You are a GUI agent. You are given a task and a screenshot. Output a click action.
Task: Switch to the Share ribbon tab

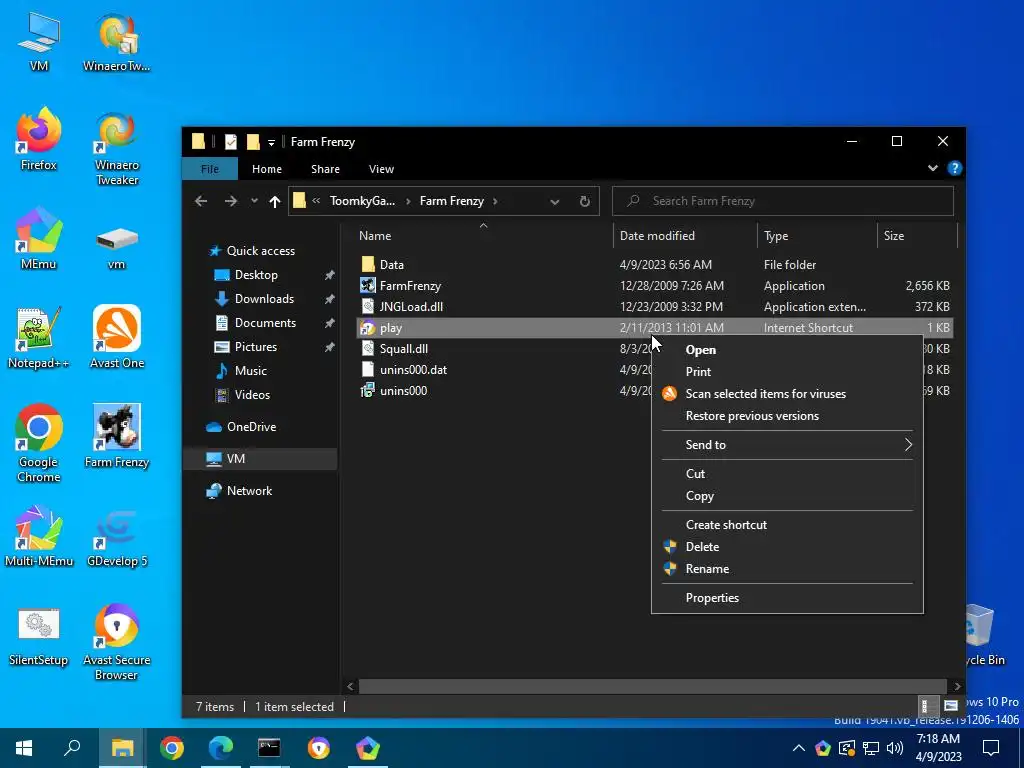tap(325, 169)
